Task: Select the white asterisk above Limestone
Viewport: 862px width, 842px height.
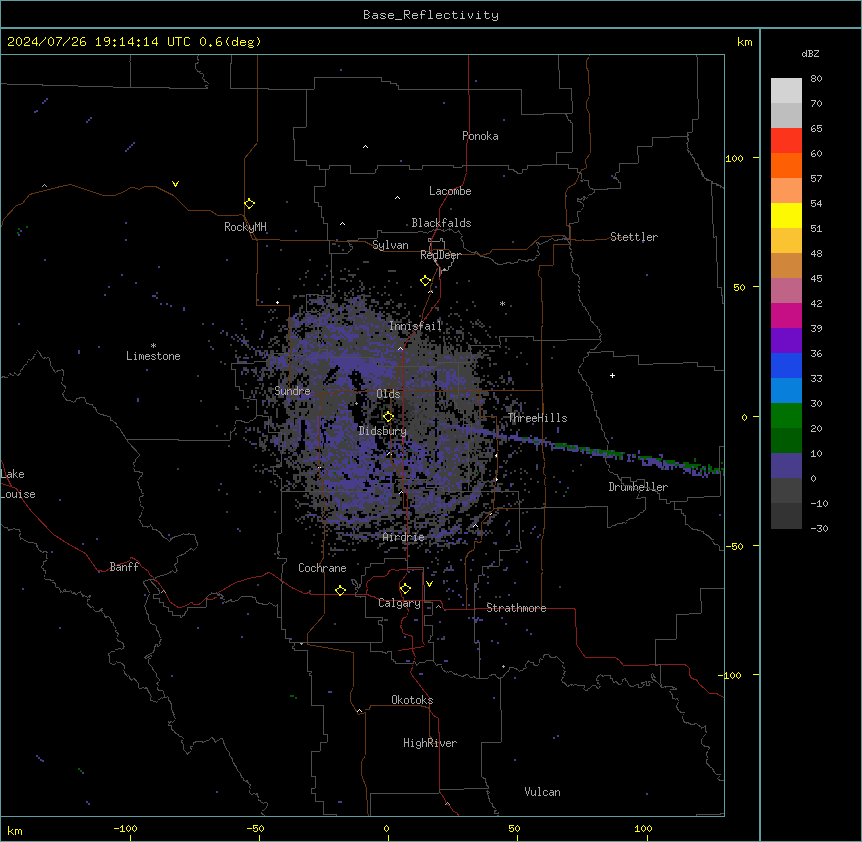Action: pyautogui.click(x=153, y=346)
